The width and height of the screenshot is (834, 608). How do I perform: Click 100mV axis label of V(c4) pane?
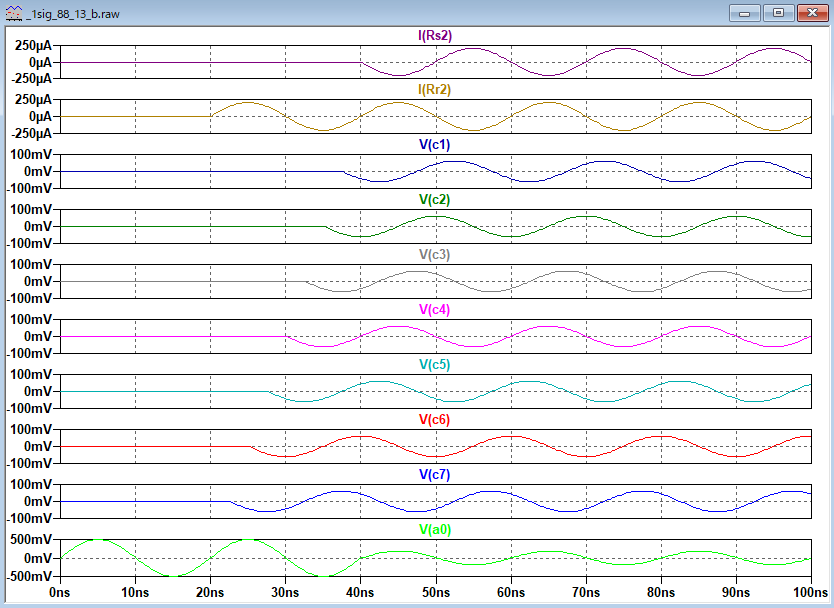point(31,320)
